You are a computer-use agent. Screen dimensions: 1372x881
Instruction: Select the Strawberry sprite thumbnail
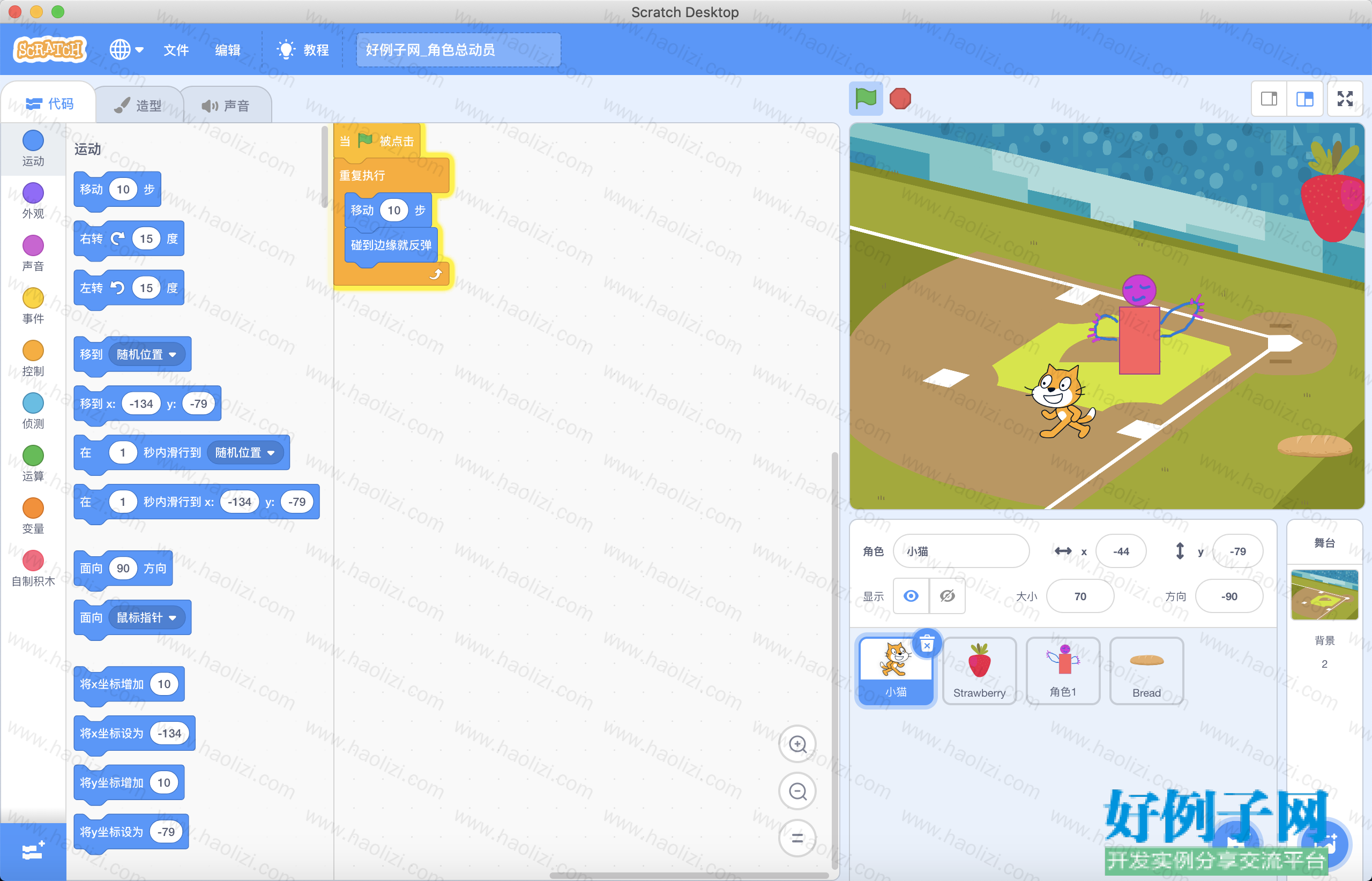coord(979,671)
